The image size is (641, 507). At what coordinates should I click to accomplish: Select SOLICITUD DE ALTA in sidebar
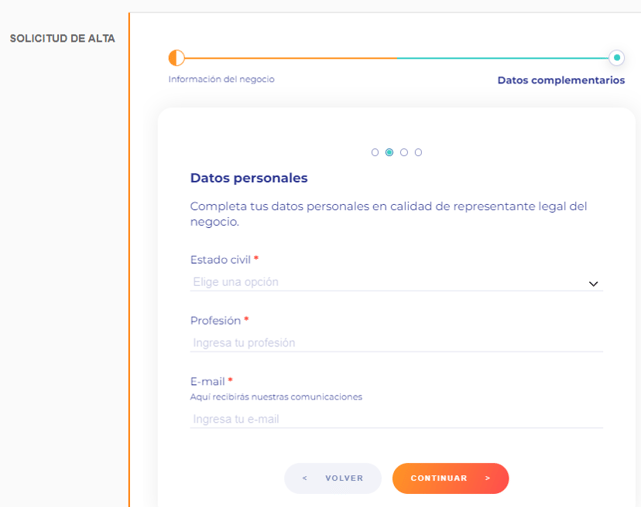62,38
